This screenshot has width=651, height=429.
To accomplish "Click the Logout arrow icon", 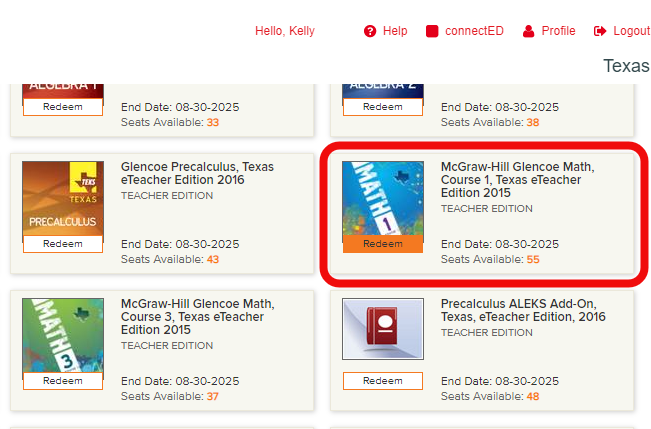I will click(x=600, y=31).
